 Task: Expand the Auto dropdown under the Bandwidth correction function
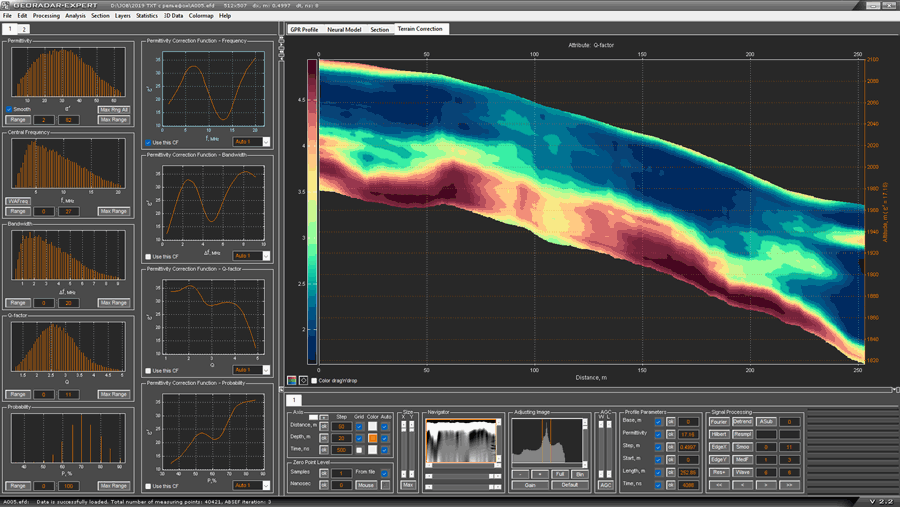[251, 256]
